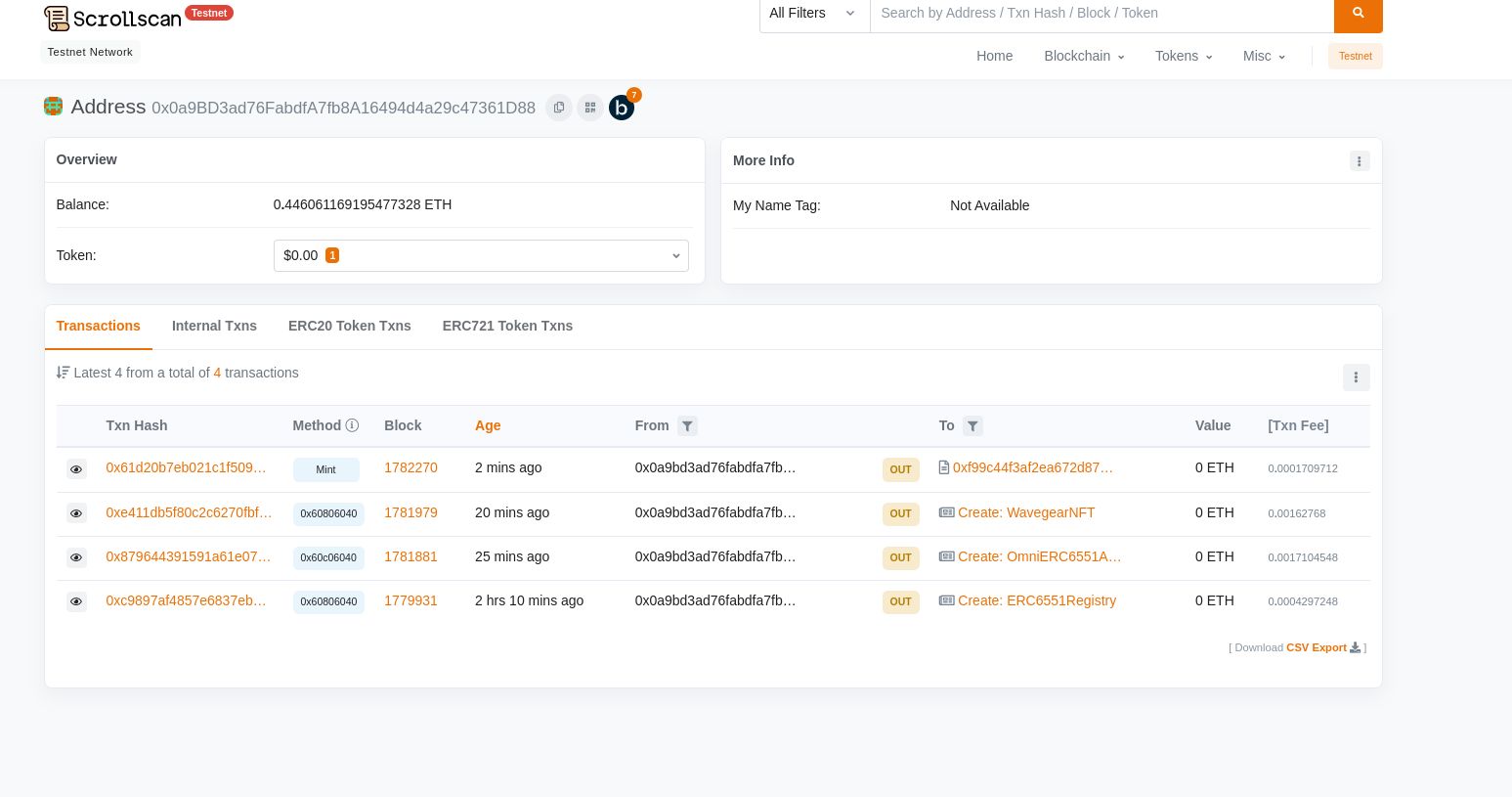Viewport: 1512px width, 797px height.
Task: Click the CSV download icon
Action: pos(1355,647)
